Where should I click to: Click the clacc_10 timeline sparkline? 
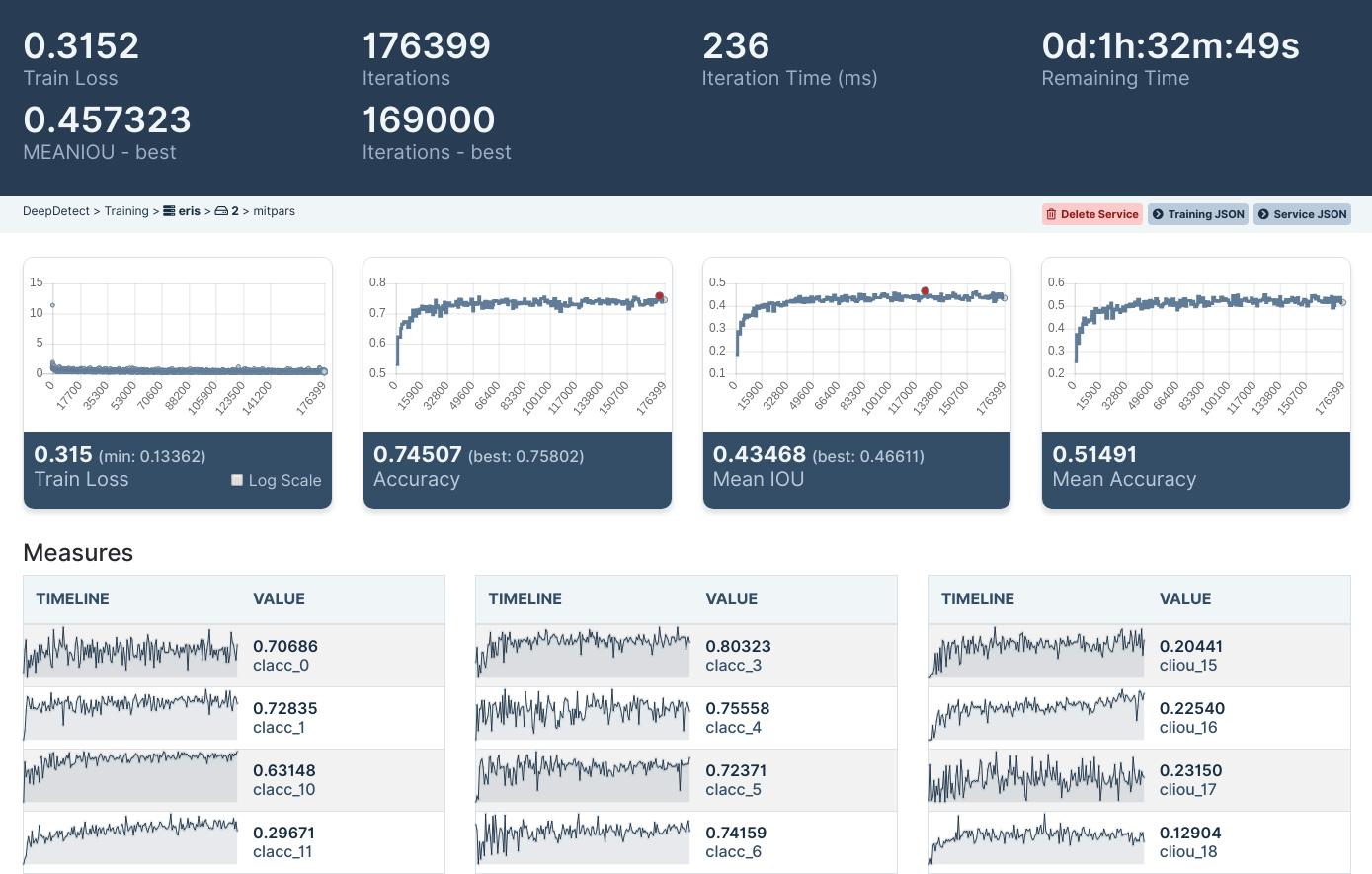click(130, 776)
